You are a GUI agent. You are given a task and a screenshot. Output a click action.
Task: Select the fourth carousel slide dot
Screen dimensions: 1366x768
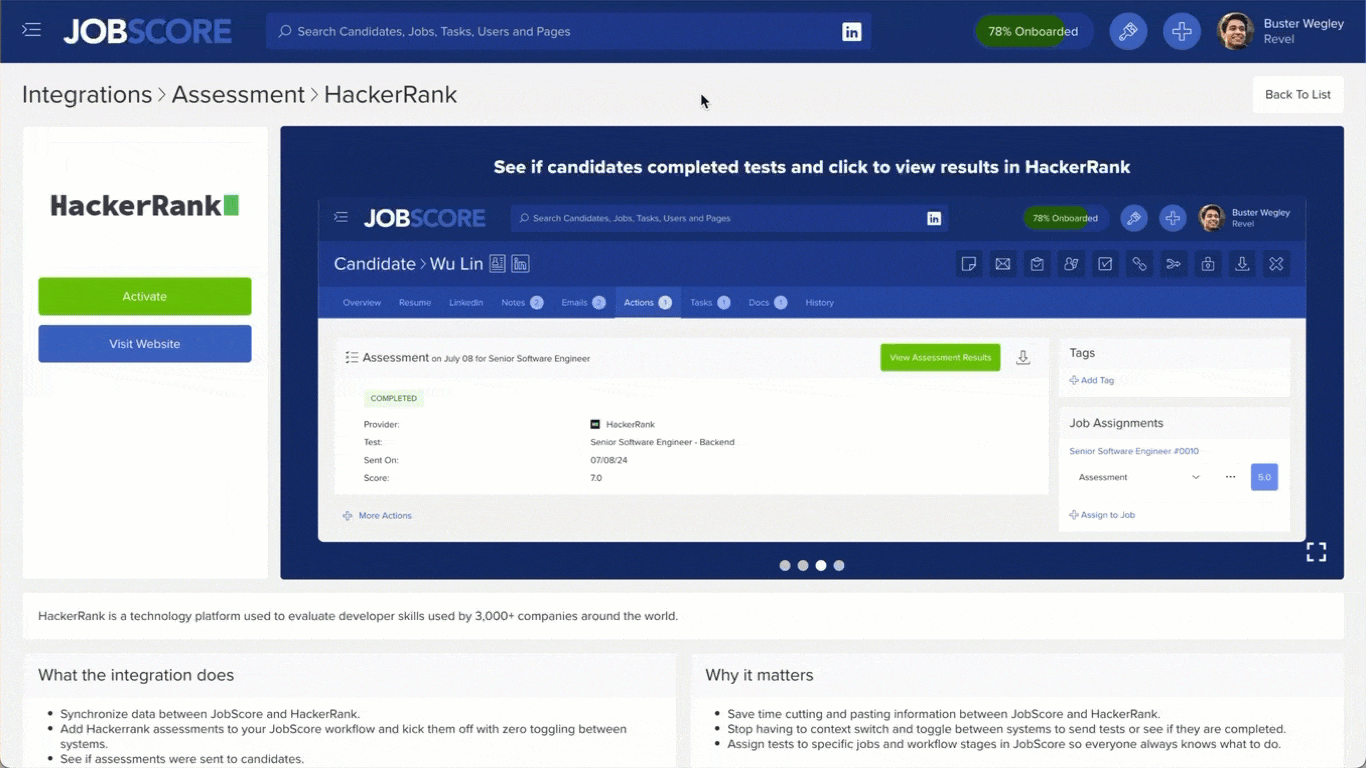coord(839,566)
